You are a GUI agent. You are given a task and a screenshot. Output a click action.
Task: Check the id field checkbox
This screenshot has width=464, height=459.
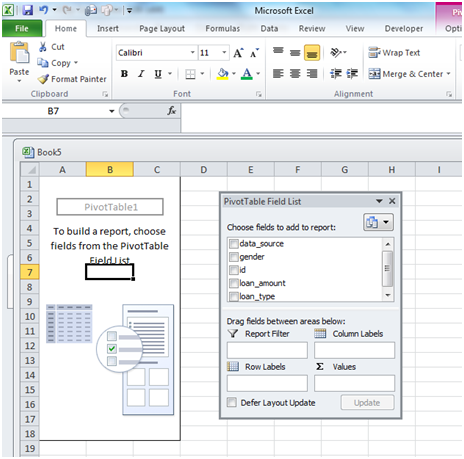tap(234, 270)
